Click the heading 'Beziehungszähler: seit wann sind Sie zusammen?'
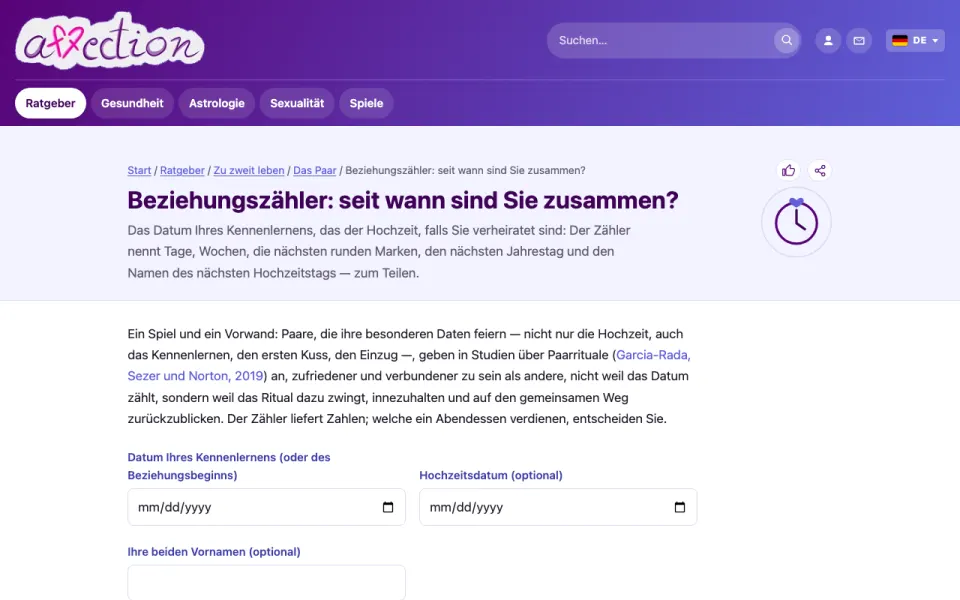Screen dimensions: 960x600 click(403, 200)
